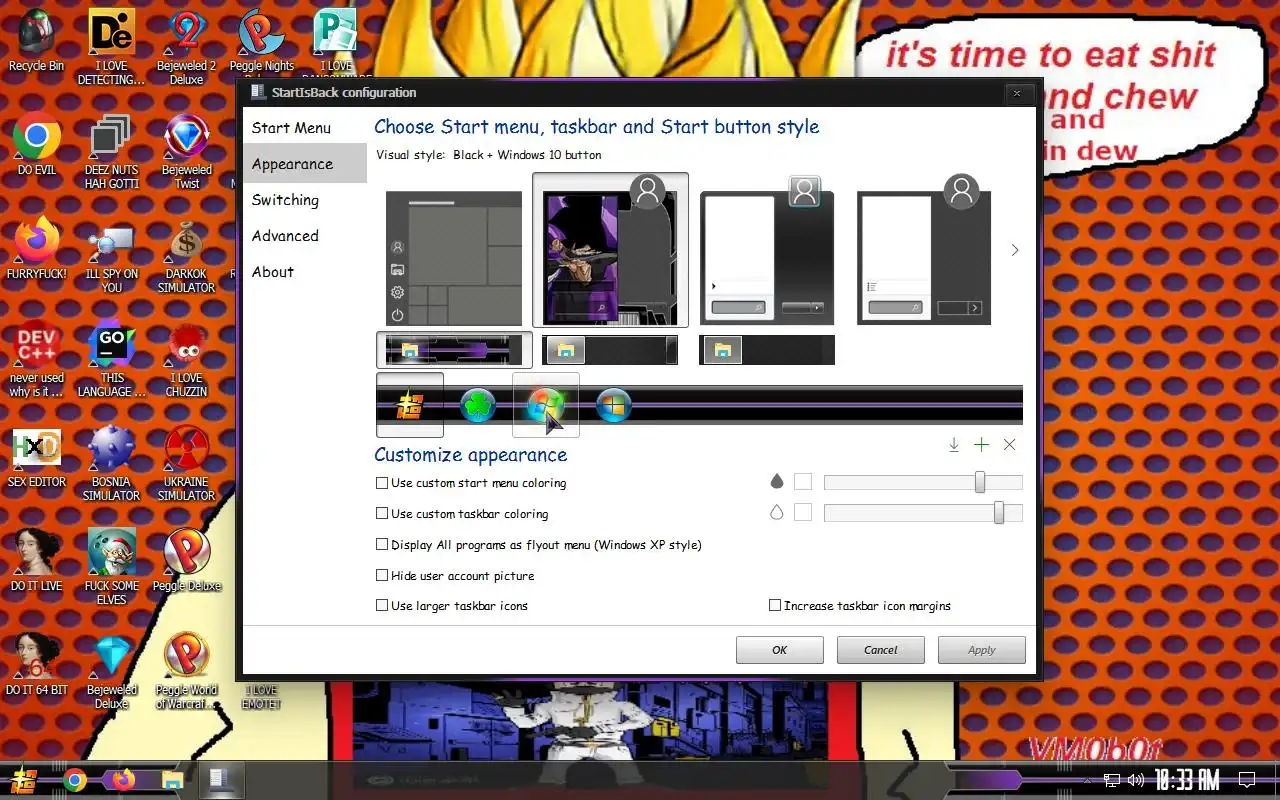Image resolution: width=1280 pixels, height=800 pixels.
Task: Click the OK button
Action: coord(780,650)
